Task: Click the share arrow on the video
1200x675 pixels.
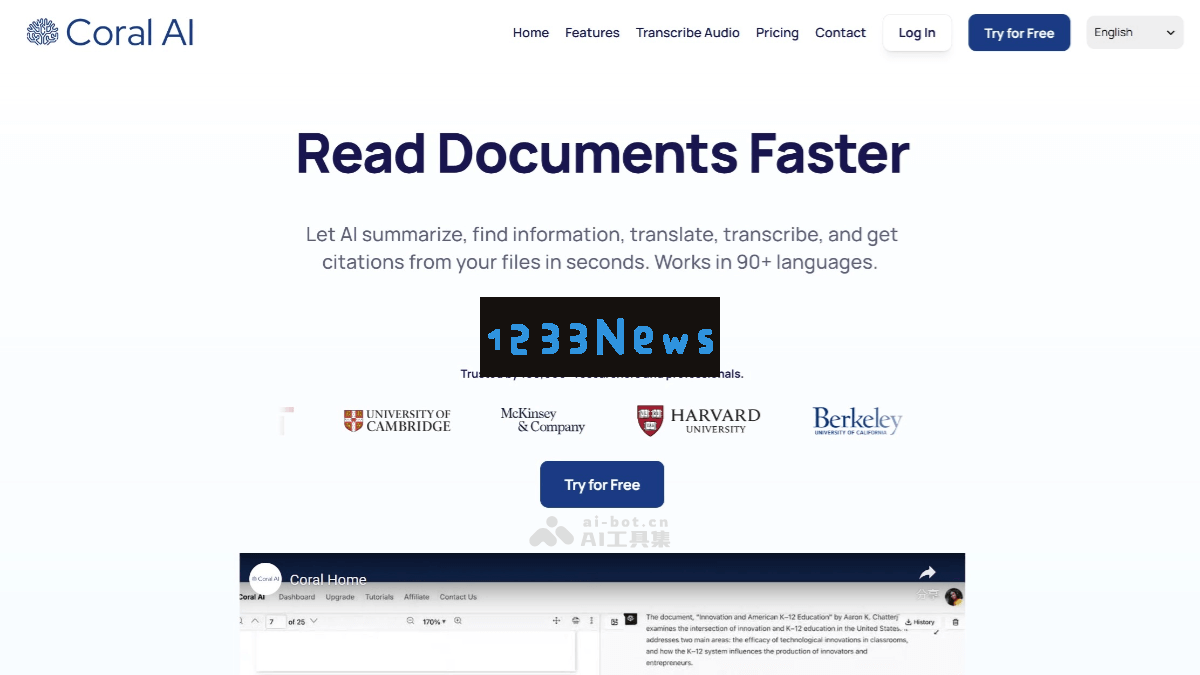Action: 927,573
